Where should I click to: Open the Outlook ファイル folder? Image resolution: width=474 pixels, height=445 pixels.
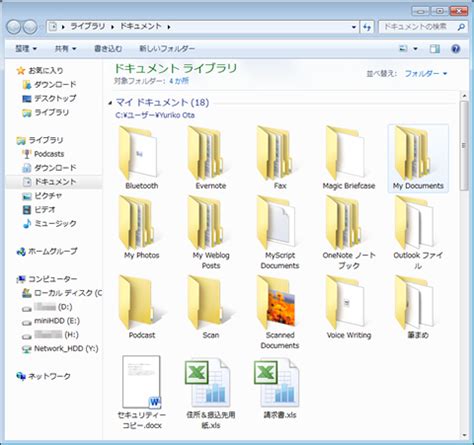point(418,232)
